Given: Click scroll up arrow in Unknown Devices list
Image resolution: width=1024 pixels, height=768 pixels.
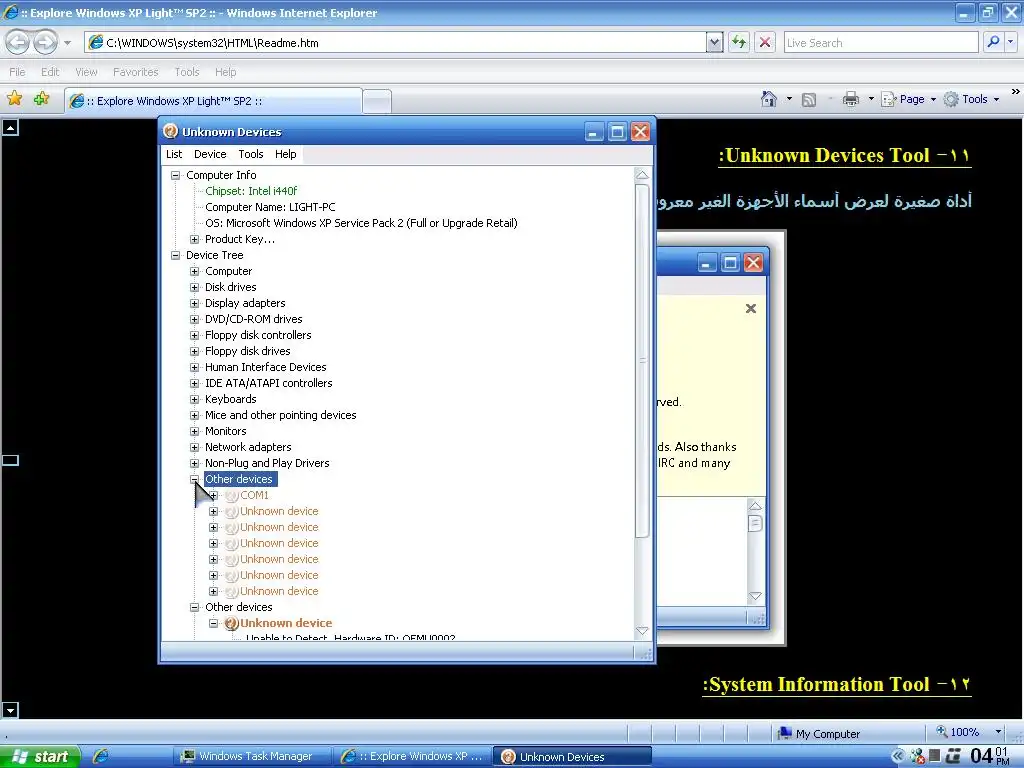Looking at the screenshot, I should tap(642, 175).
